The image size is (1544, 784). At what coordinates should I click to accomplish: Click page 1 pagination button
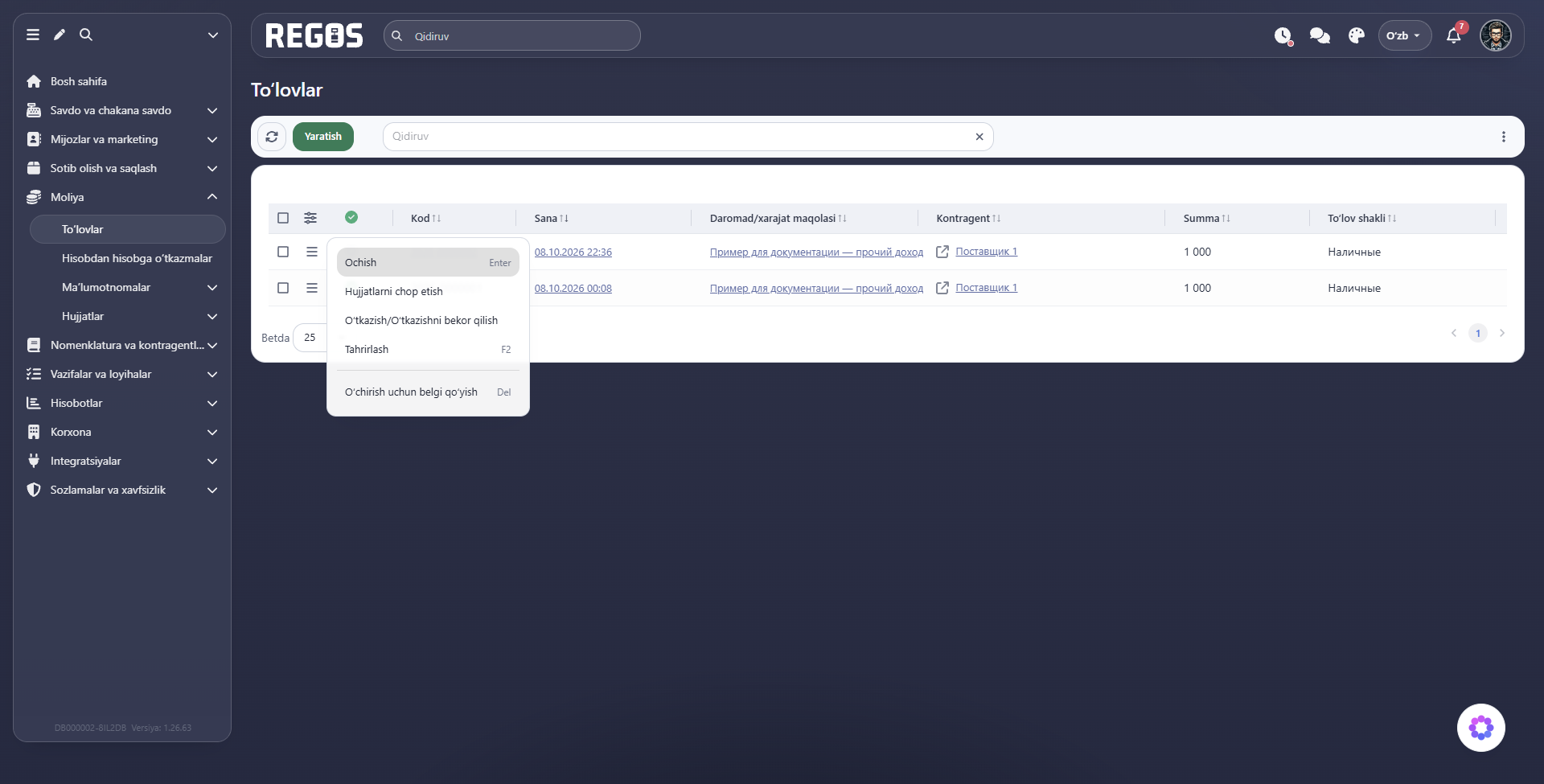pyautogui.click(x=1478, y=333)
